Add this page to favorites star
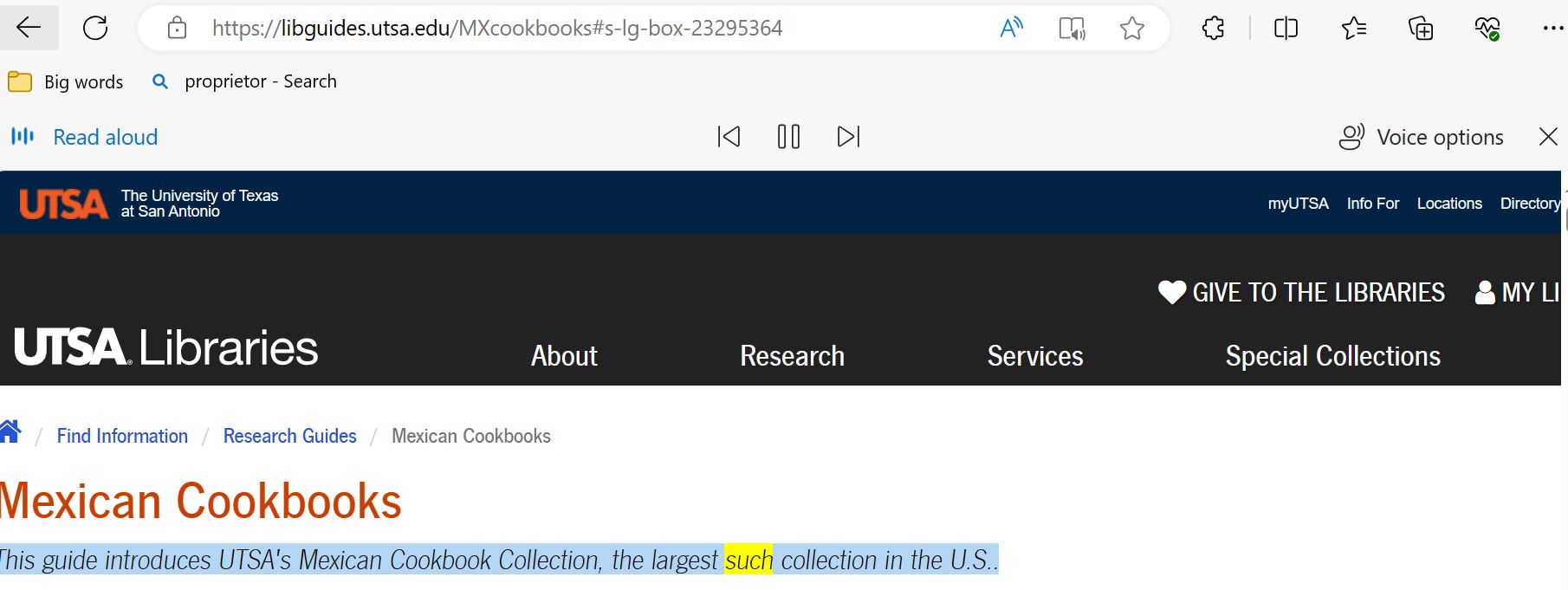The height and width of the screenshot is (590, 1568). (x=1131, y=28)
